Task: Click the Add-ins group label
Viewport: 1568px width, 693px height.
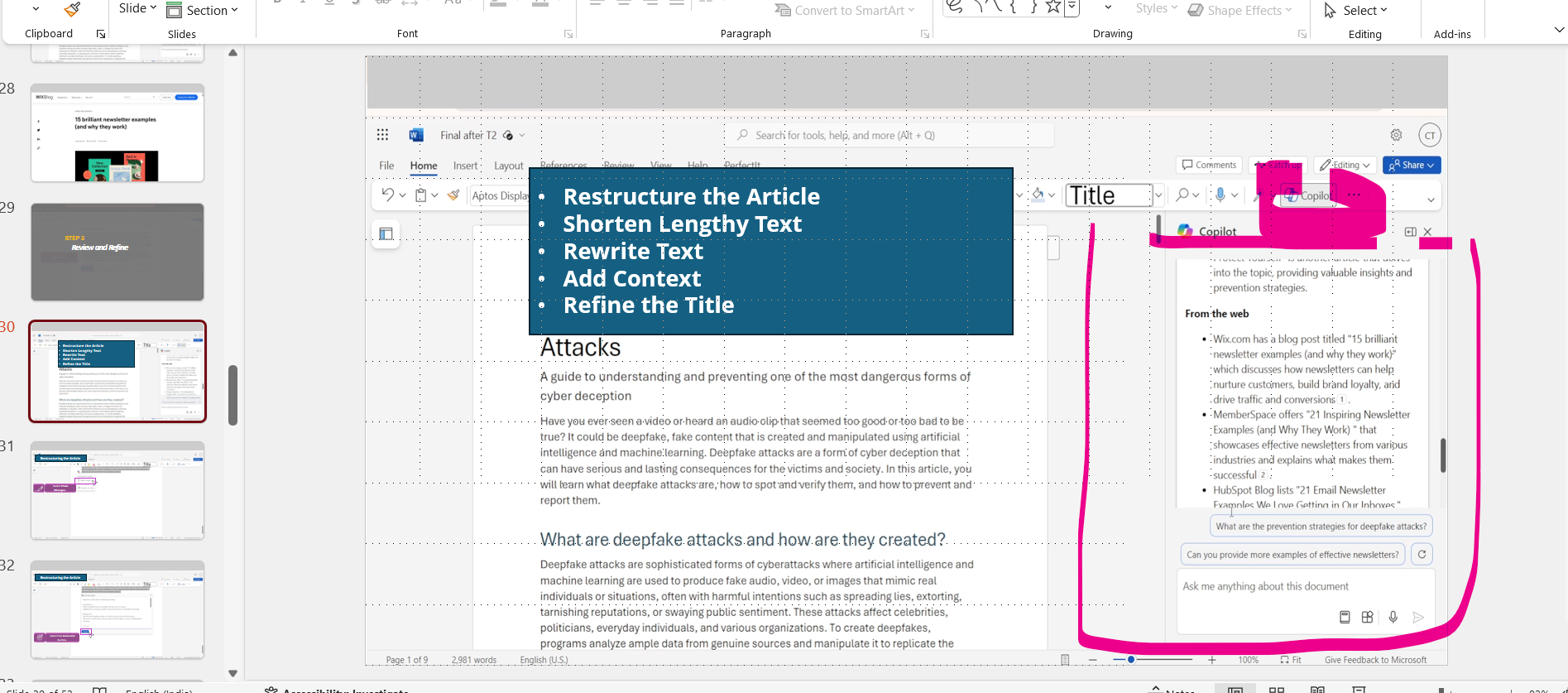Action: pos(1452,34)
